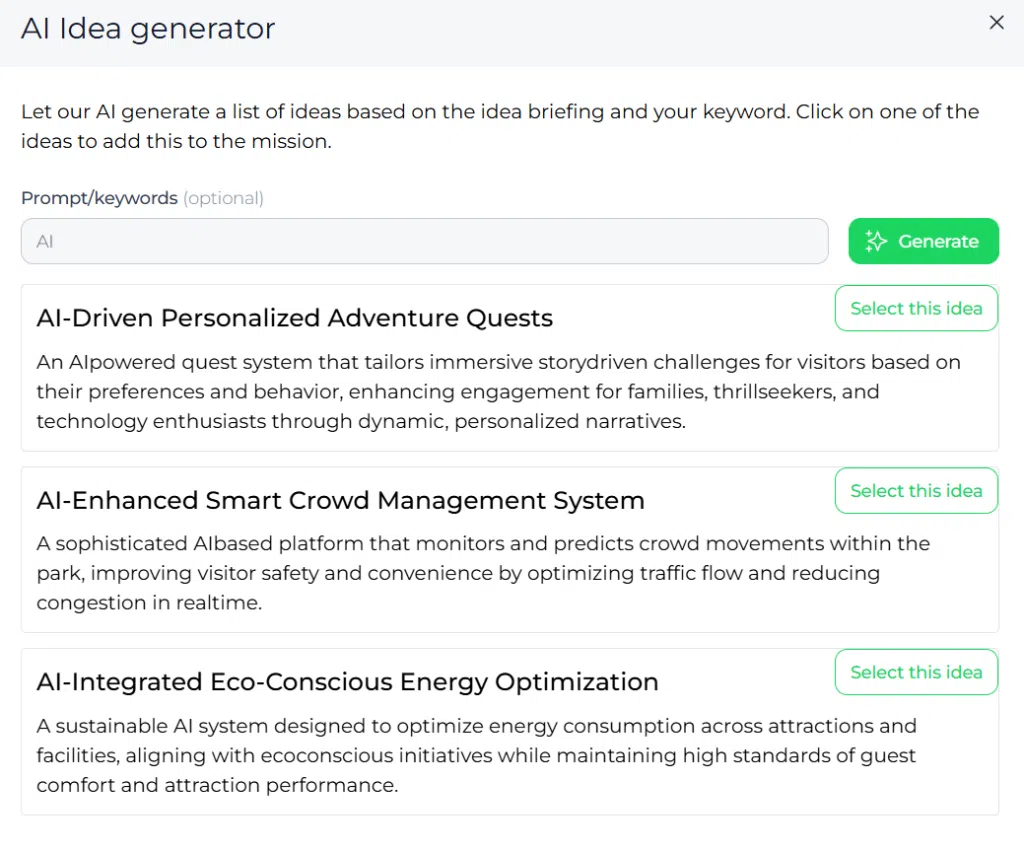Click the Crowd Management description text
The height and width of the screenshot is (851, 1024).
click(x=483, y=573)
